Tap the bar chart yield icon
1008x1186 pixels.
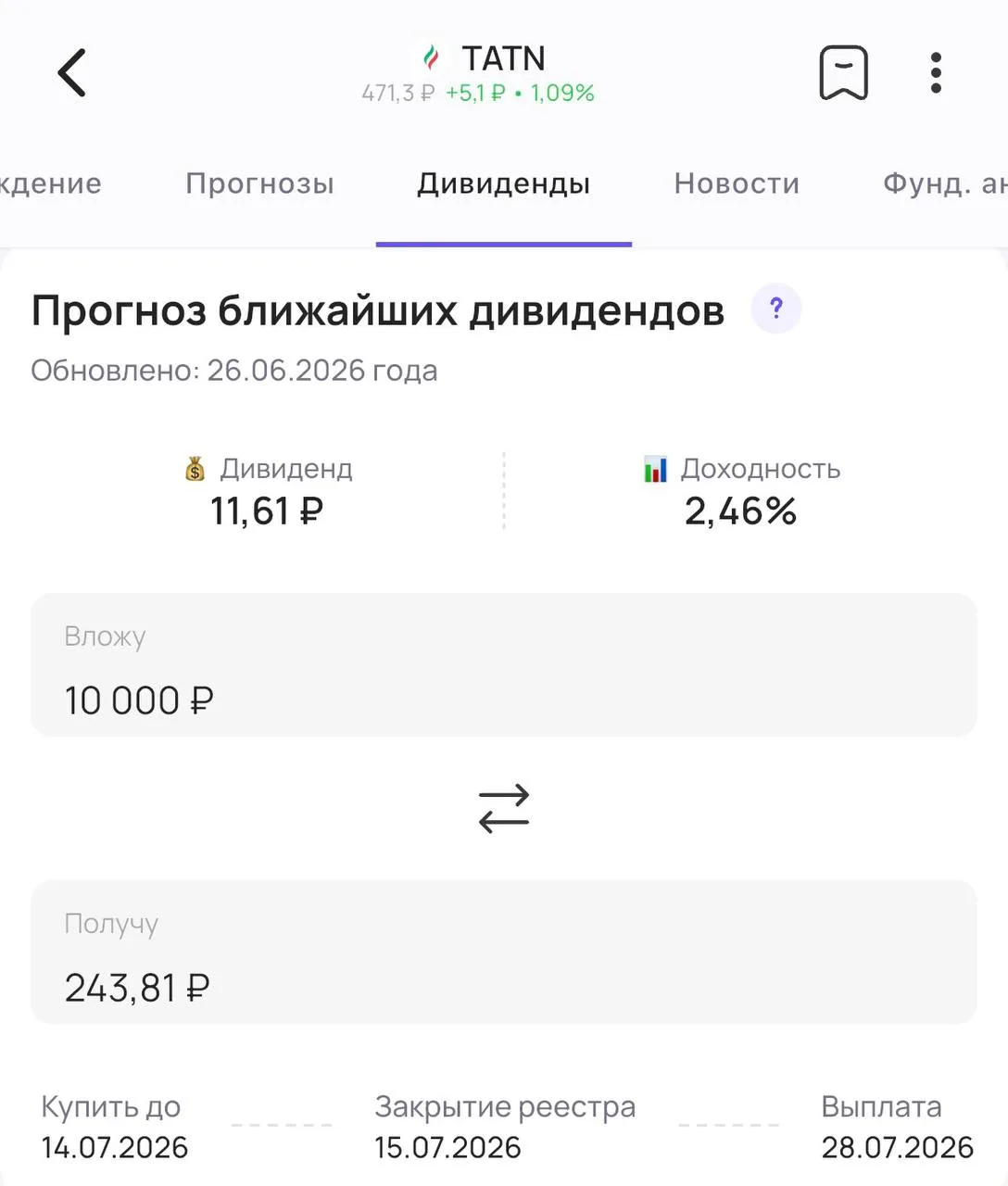pyautogui.click(x=655, y=469)
